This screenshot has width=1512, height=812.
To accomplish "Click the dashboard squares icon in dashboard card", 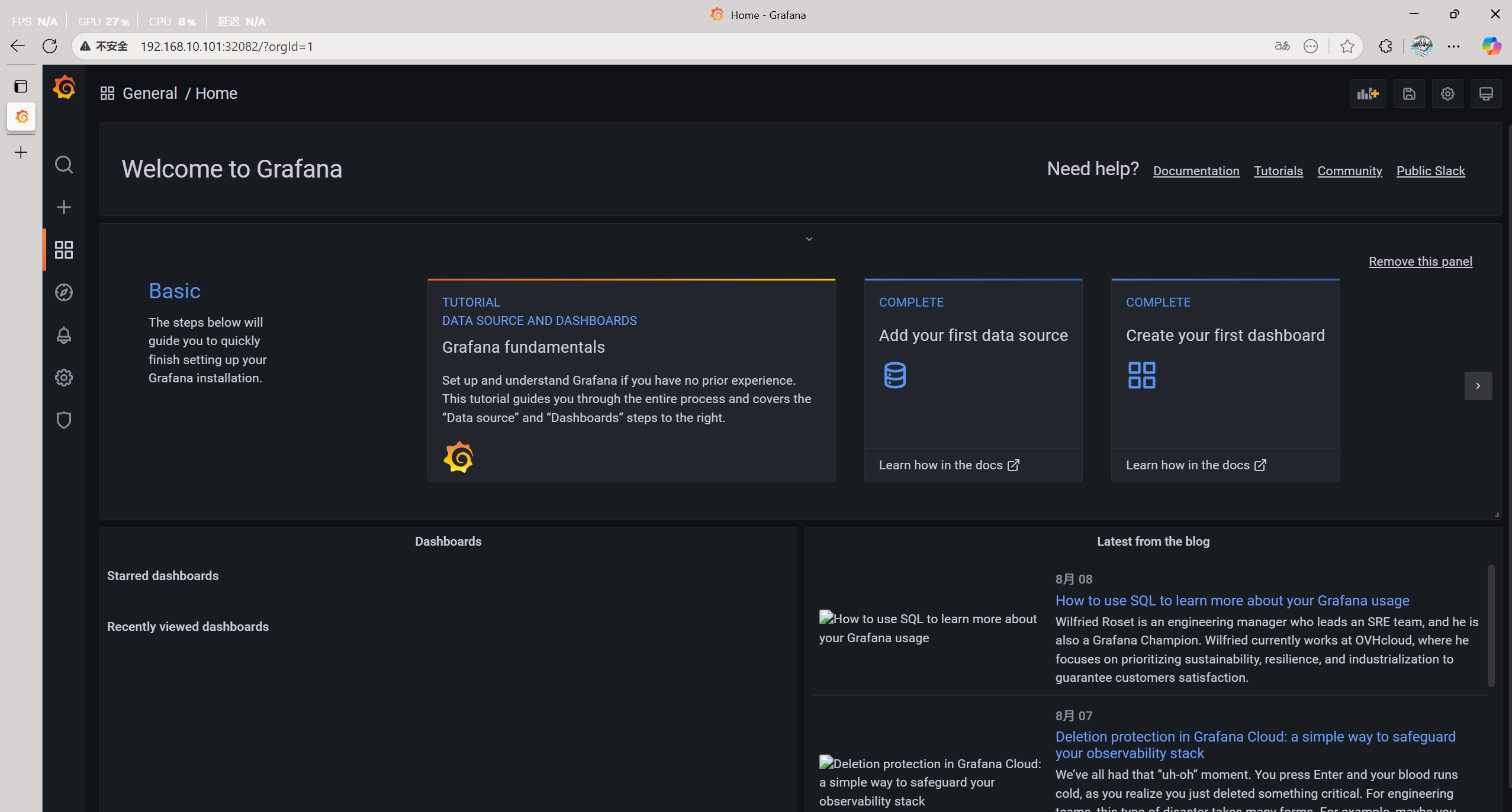I will pos(1141,375).
